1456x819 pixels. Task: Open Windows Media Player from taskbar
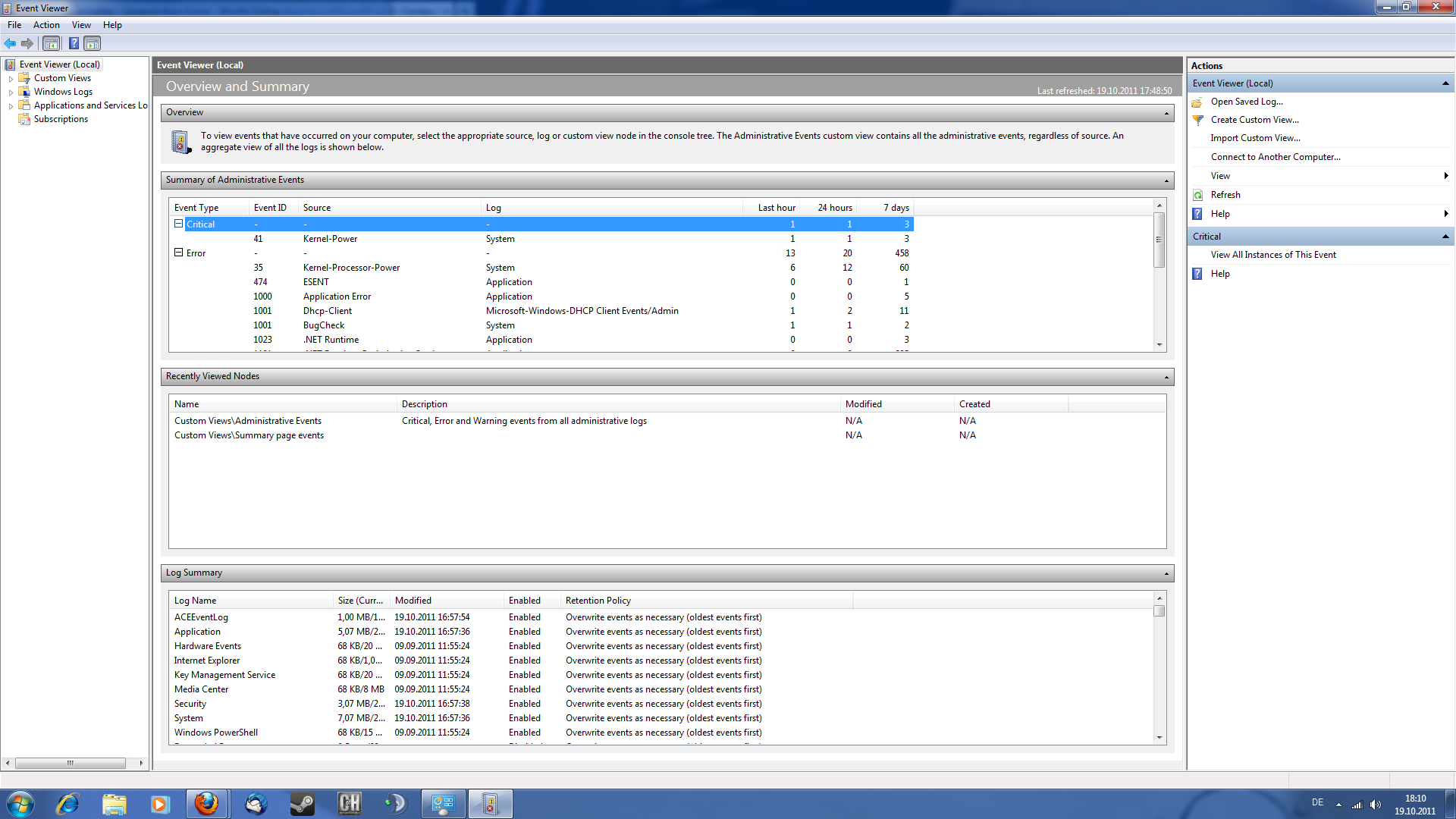point(160,804)
